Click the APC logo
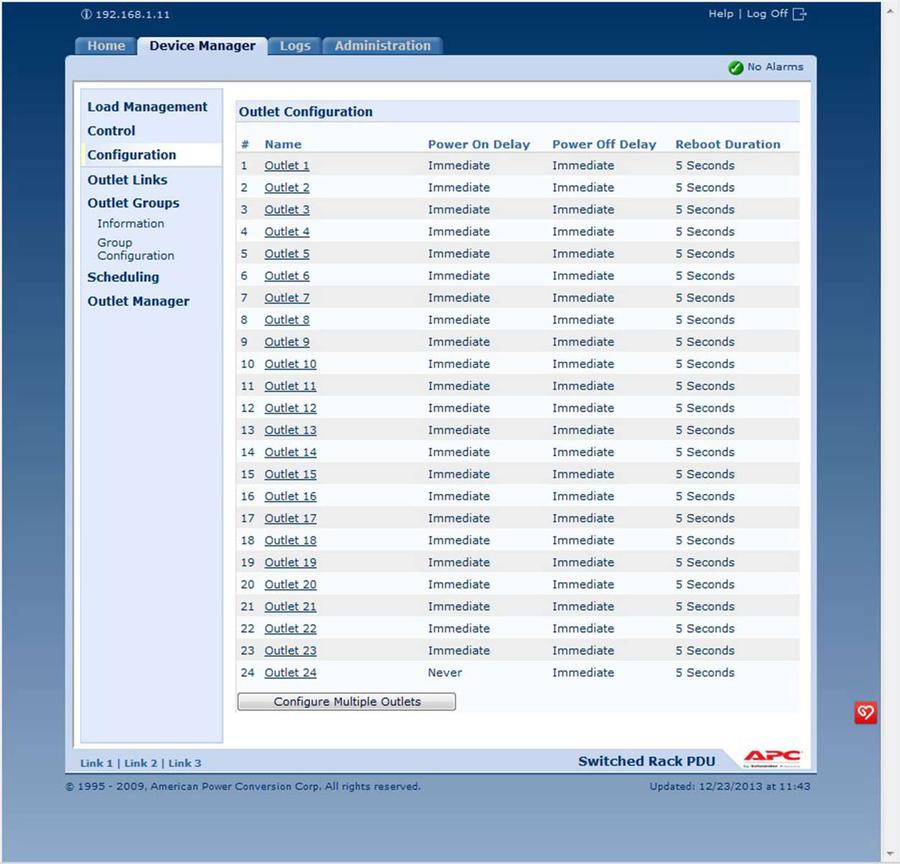This screenshot has width=900, height=864. coord(772,759)
